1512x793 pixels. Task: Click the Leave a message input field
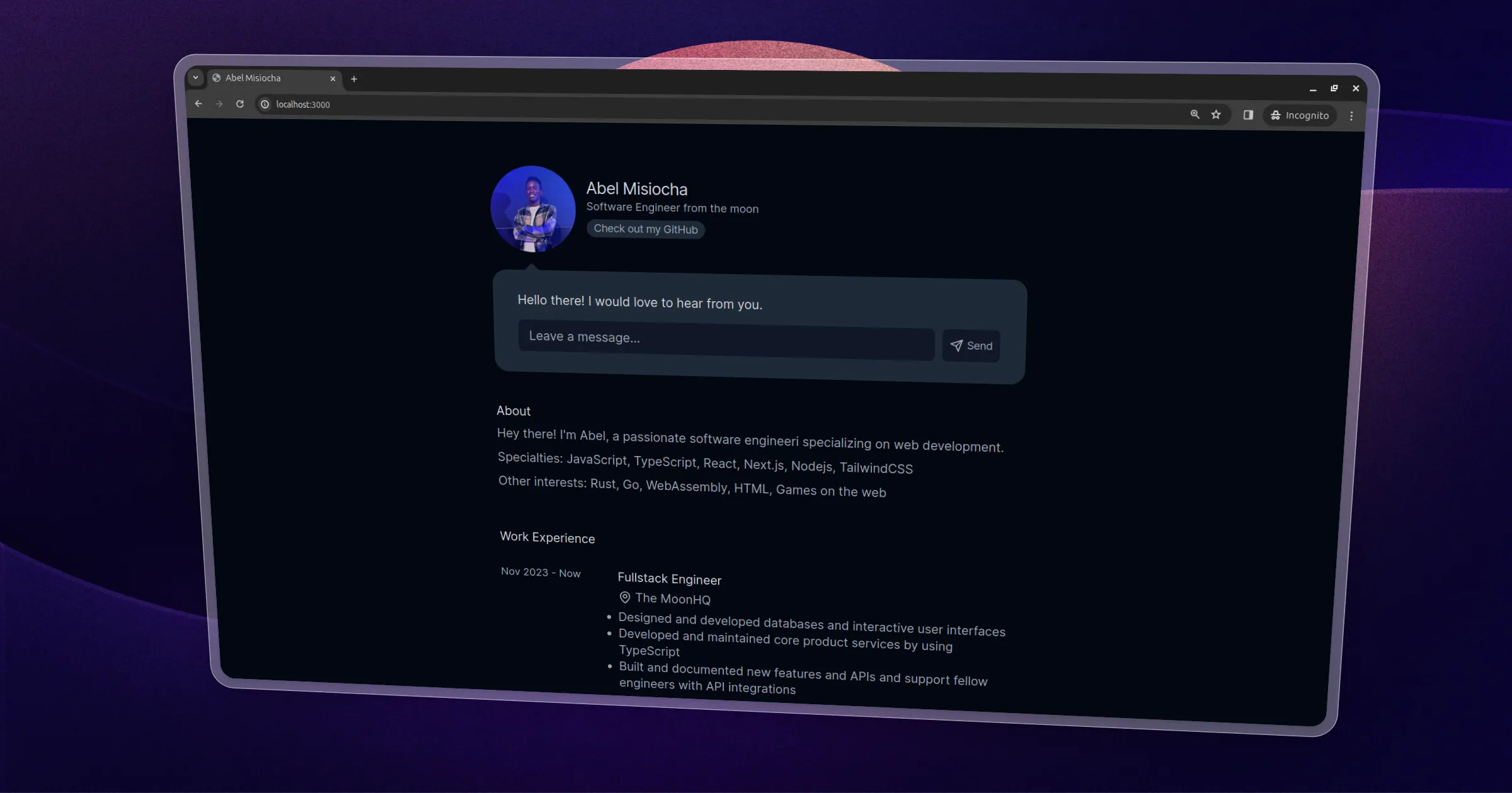(x=726, y=341)
